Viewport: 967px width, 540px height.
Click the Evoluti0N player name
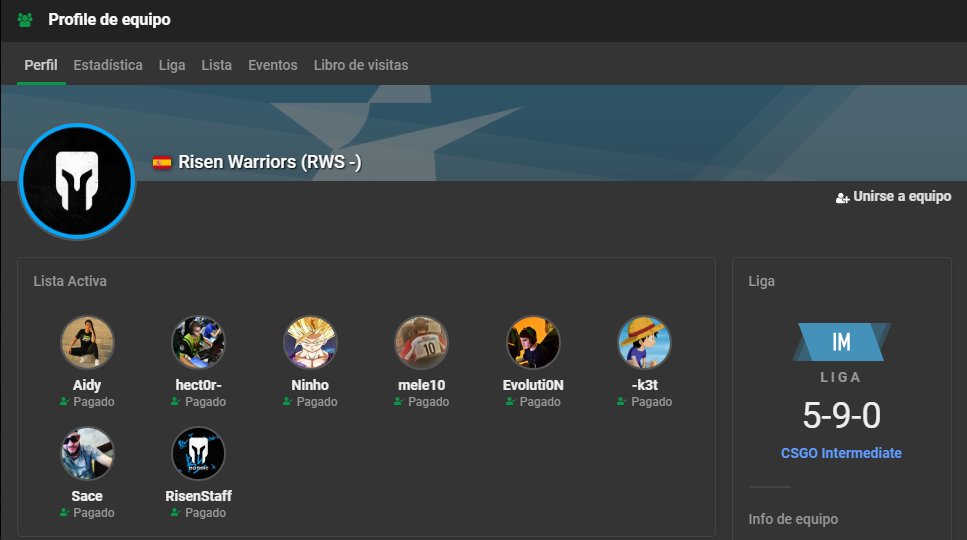pyautogui.click(x=533, y=385)
